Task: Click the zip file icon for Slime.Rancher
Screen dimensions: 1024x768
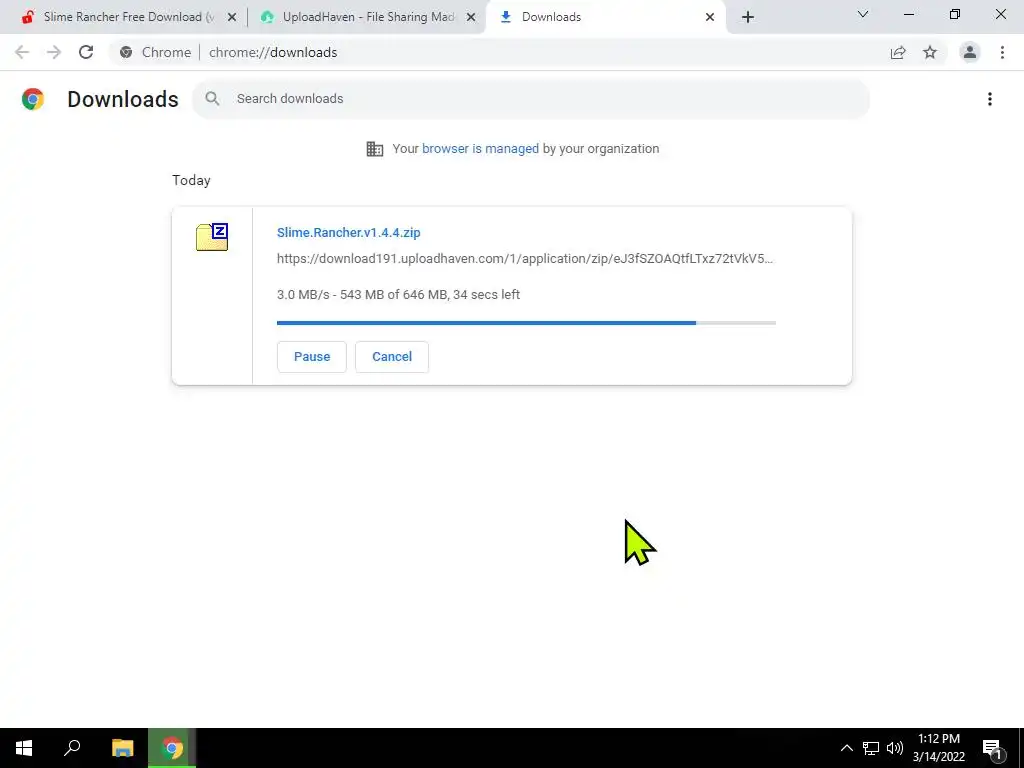Action: (212, 236)
